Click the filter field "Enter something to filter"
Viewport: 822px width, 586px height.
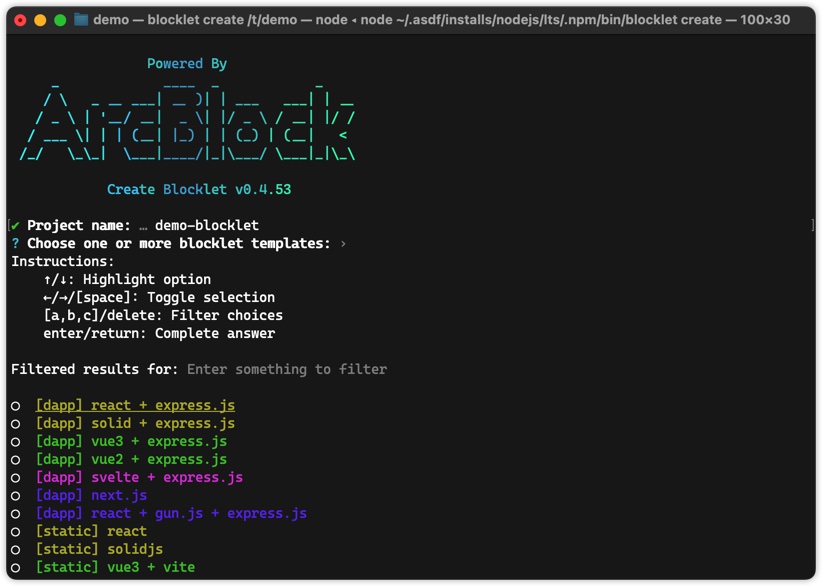[287, 369]
